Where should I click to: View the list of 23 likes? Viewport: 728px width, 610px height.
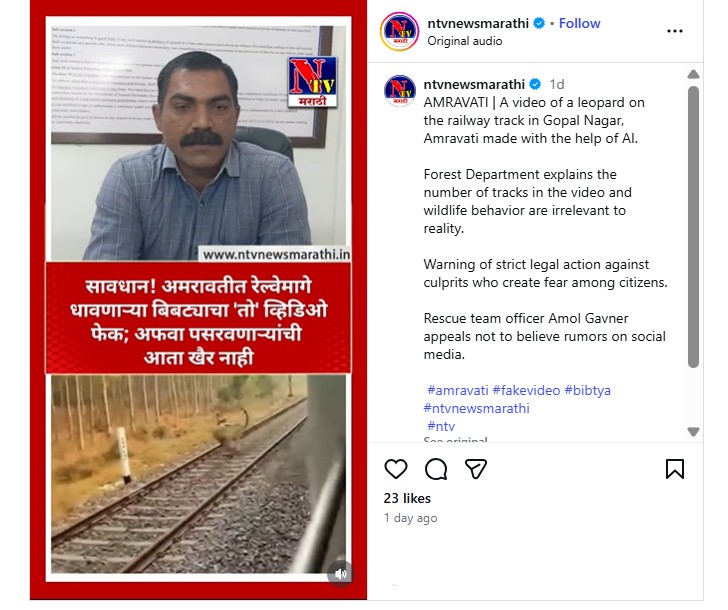407,498
